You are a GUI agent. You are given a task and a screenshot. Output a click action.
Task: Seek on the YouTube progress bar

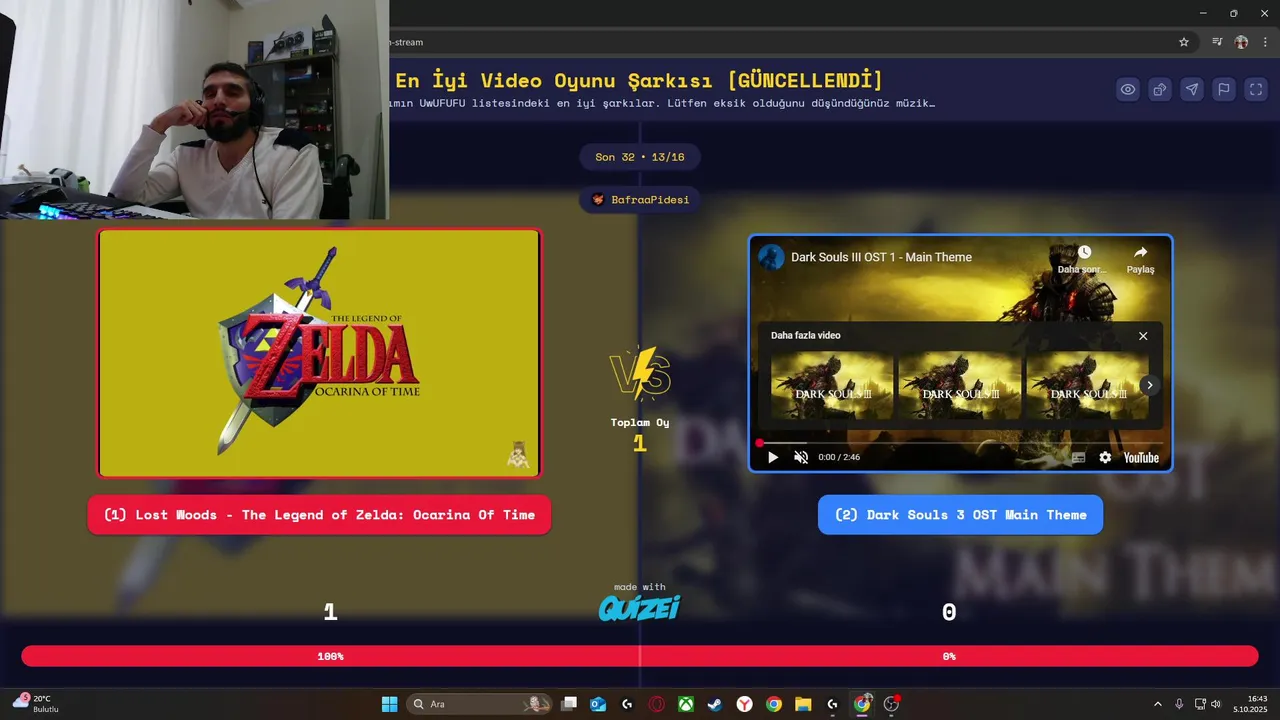[960, 443]
